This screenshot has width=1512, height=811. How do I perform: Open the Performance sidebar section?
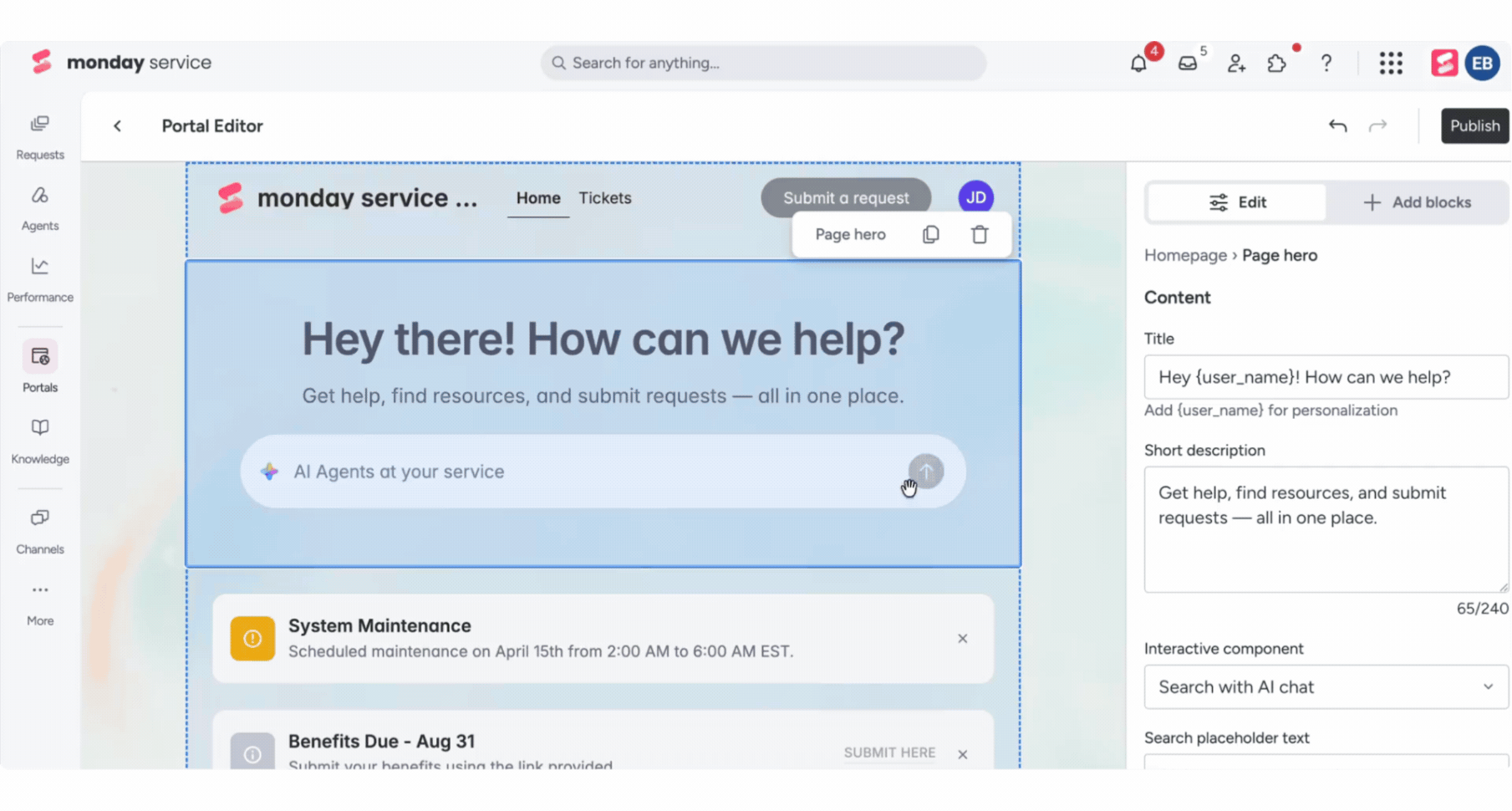[x=40, y=280]
